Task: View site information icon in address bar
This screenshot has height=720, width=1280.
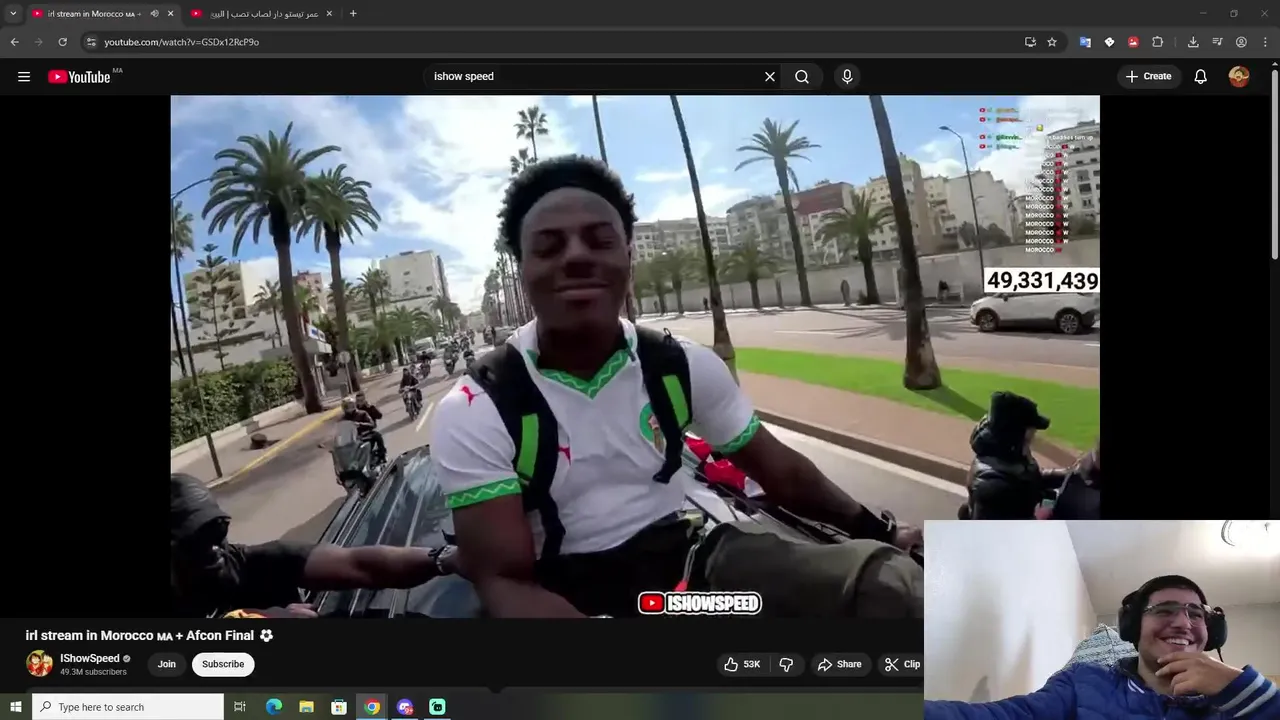Action: coord(91,42)
